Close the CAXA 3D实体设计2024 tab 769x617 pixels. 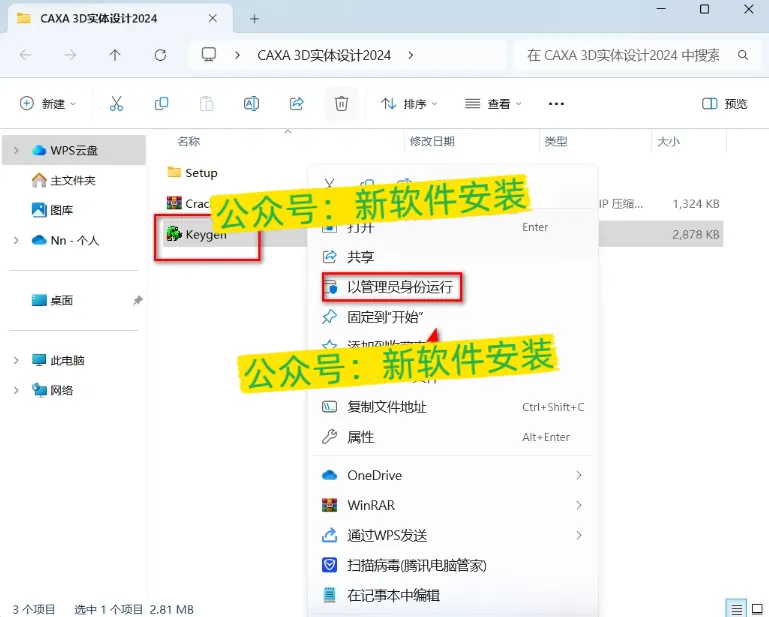(212, 18)
